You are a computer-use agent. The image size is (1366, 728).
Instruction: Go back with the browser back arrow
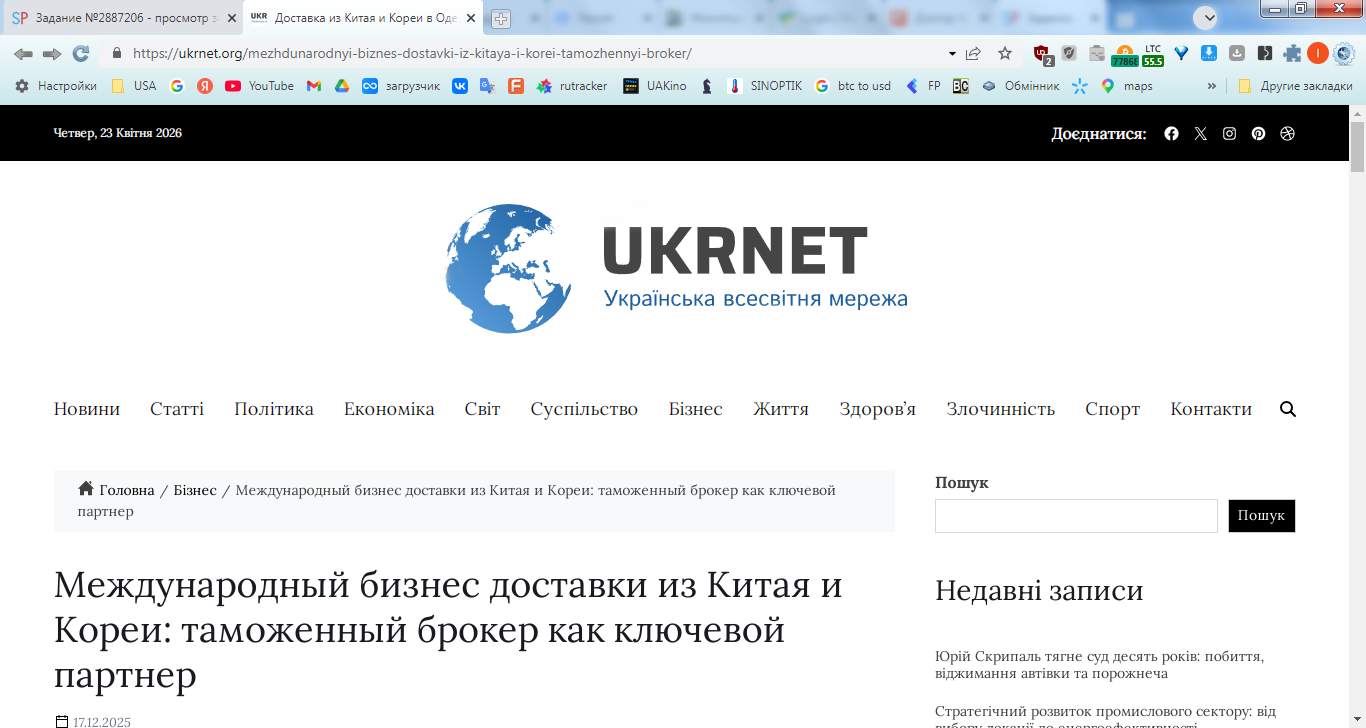[23, 53]
